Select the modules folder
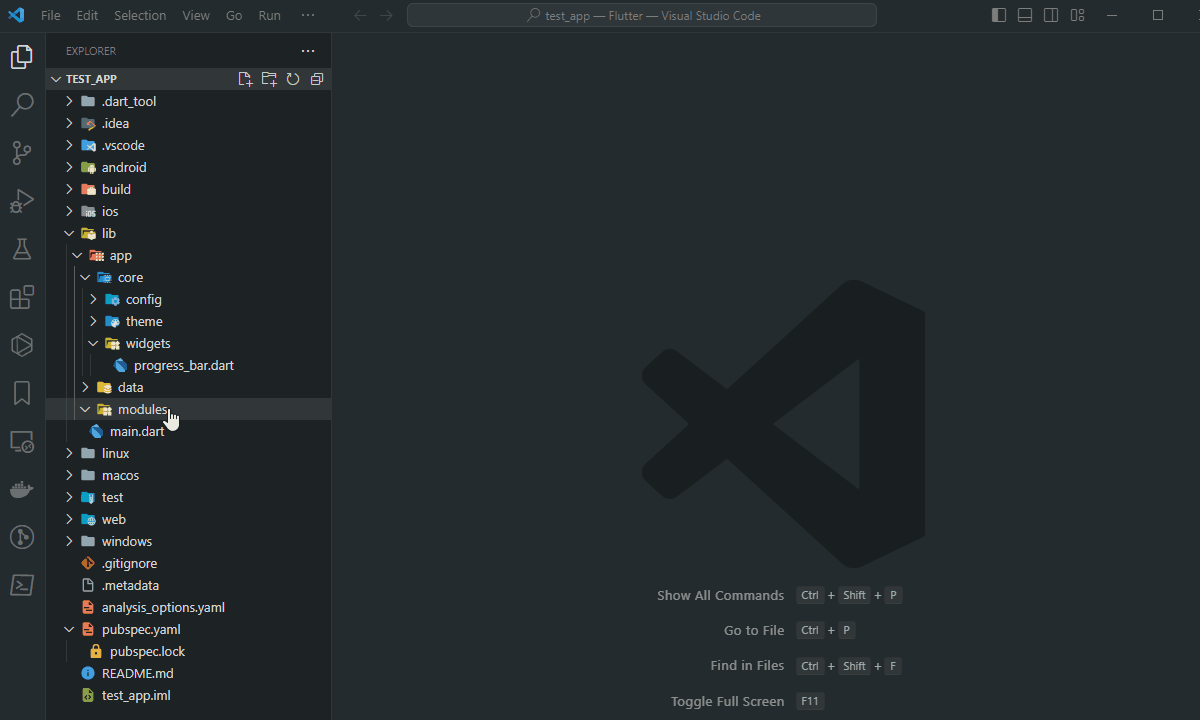 coord(188,409)
